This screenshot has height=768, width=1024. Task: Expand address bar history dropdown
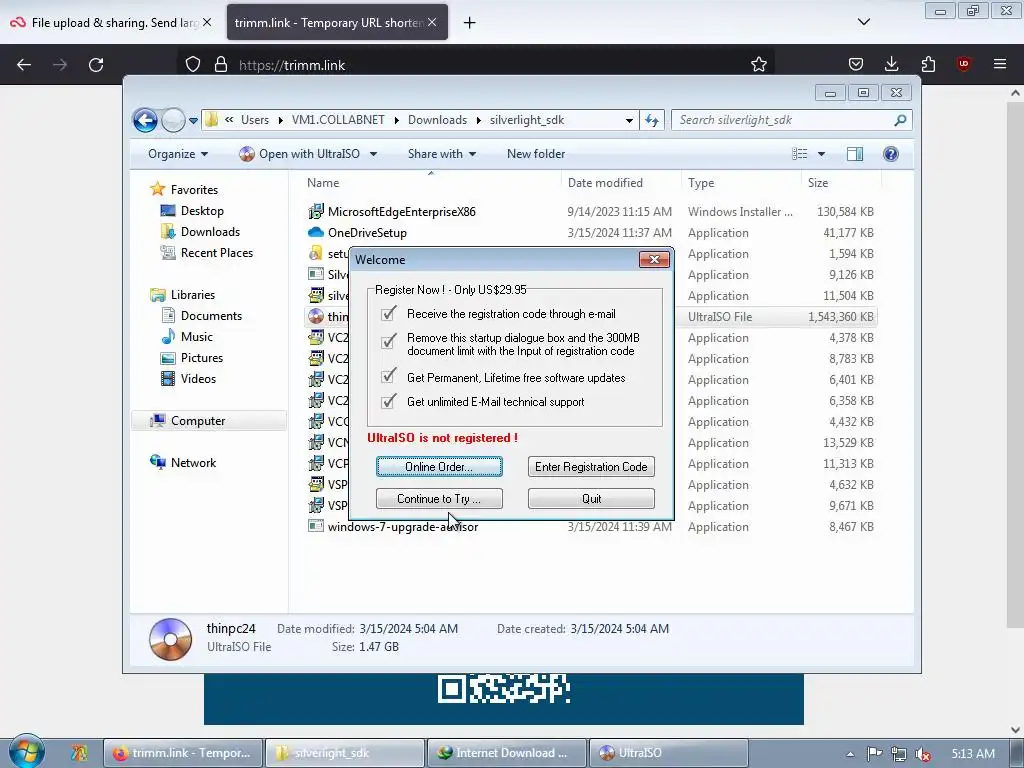pyautogui.click(x=628, y=120)
